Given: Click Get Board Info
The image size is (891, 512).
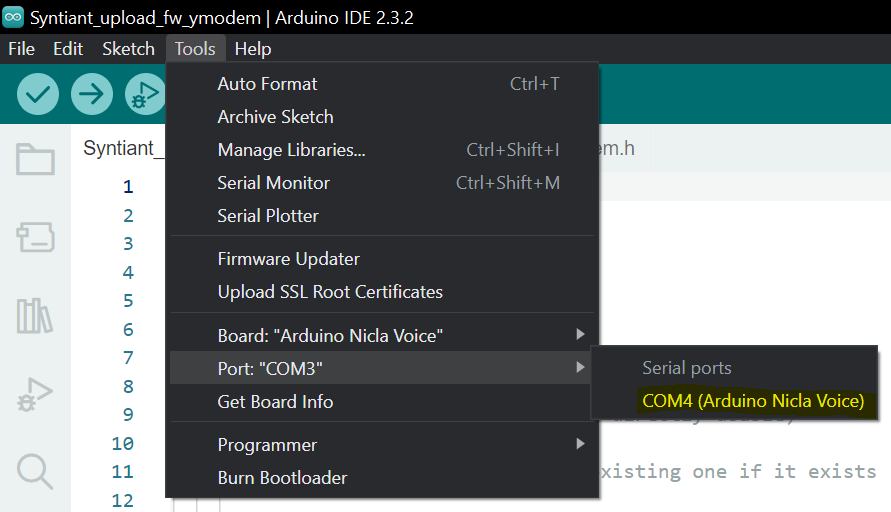Looking at the screenshot, I should point(275,402).
